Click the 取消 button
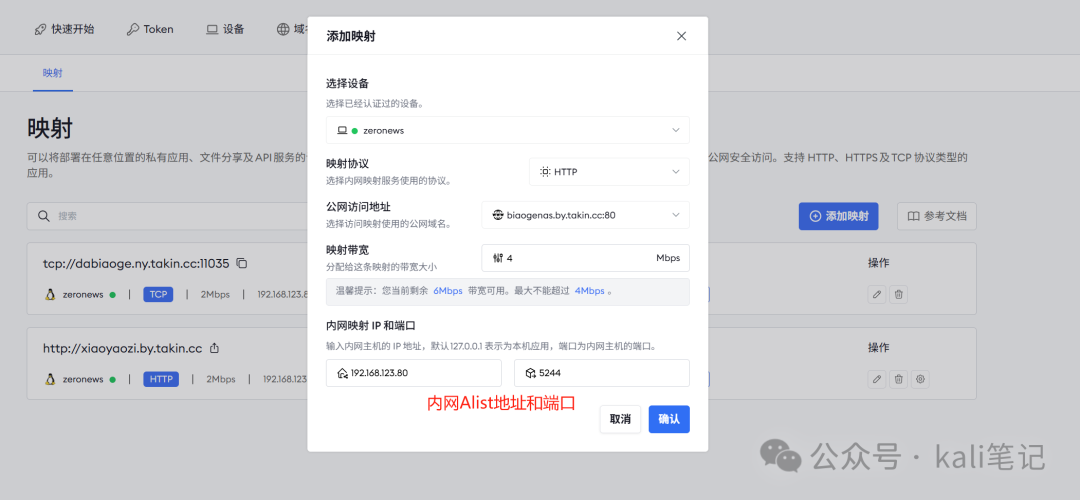 (620, 419)
